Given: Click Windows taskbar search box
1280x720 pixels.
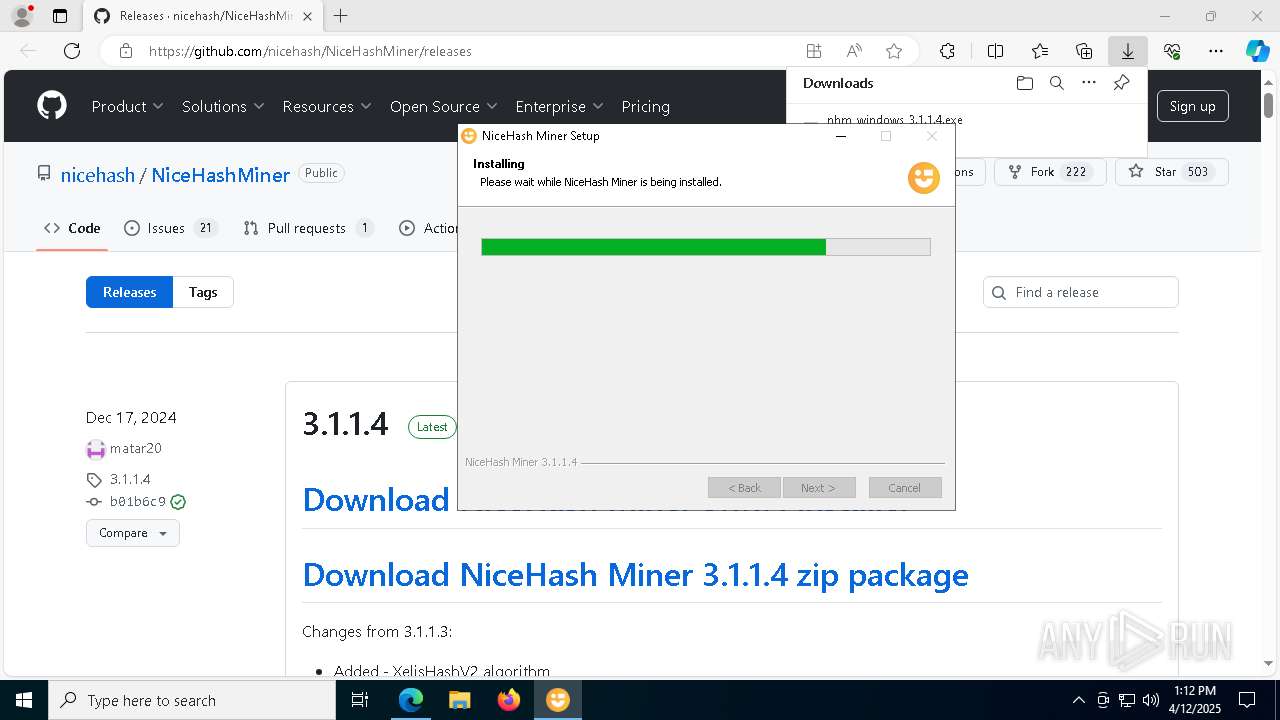Looking at the screenshot, I should tap(192, 700).
